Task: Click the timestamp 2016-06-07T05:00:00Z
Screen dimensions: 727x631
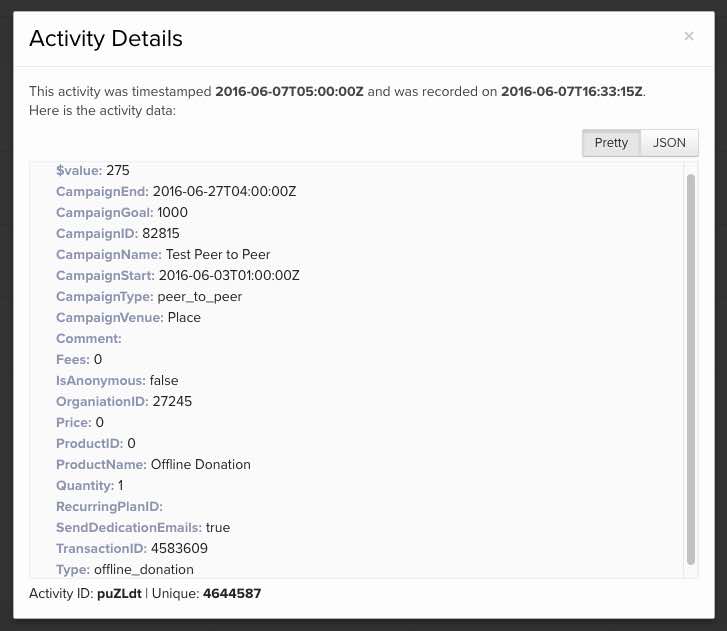Action: click(x=289, y=92)
